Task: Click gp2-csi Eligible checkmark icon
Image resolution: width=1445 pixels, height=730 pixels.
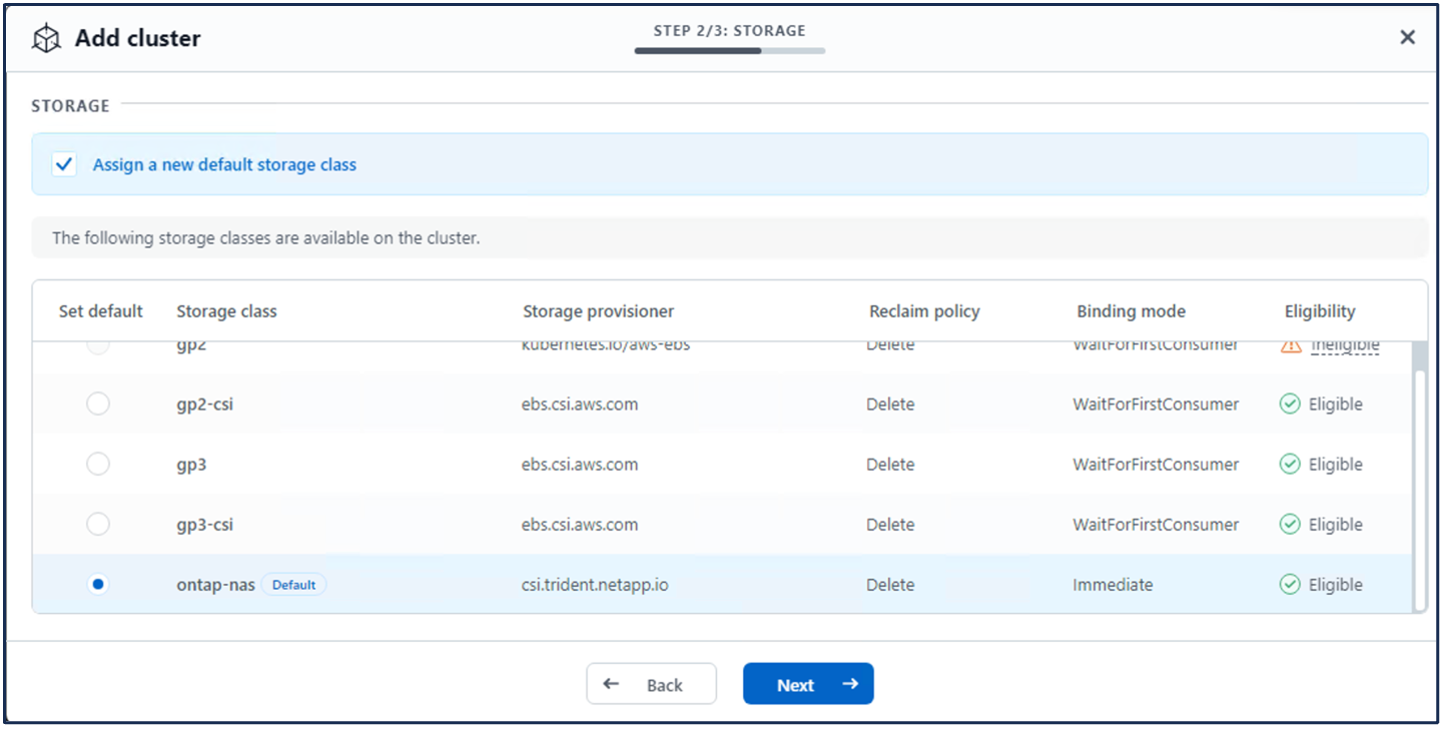Action: point(1290,404)
